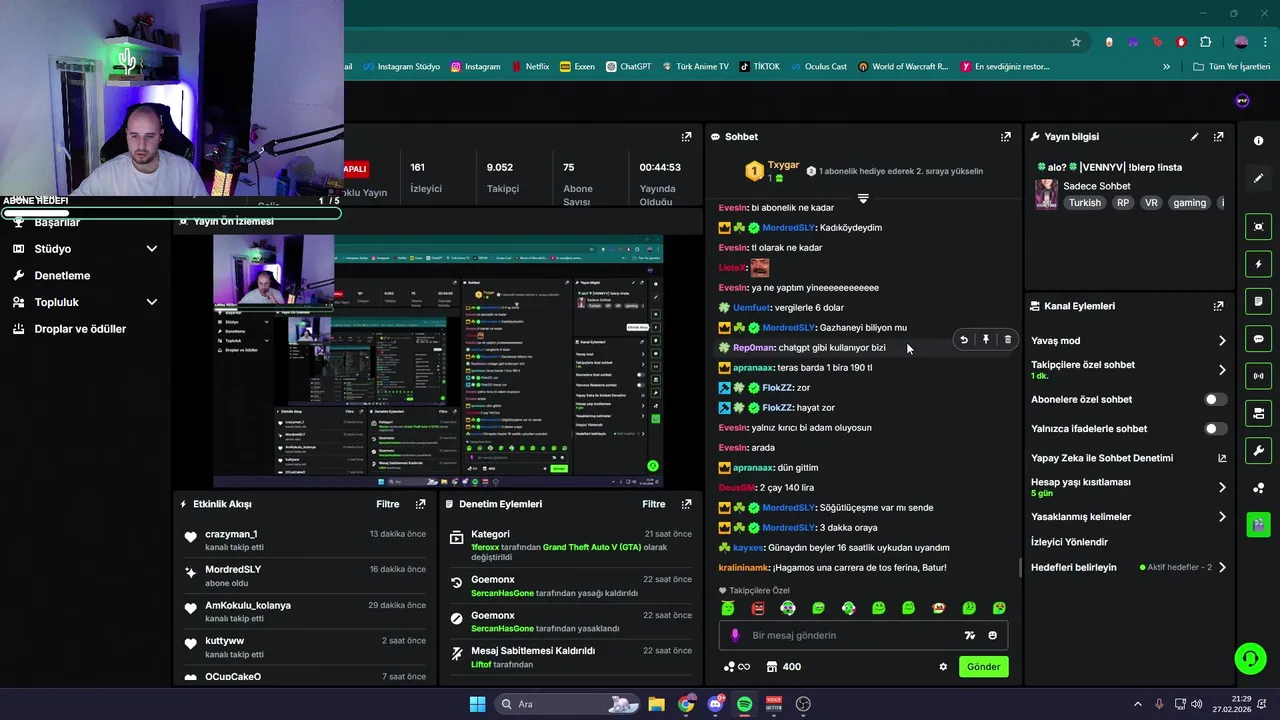Screen dimensions: 1280x720
Task: Click the gaming stream tag
Action: coord(1189,203)
